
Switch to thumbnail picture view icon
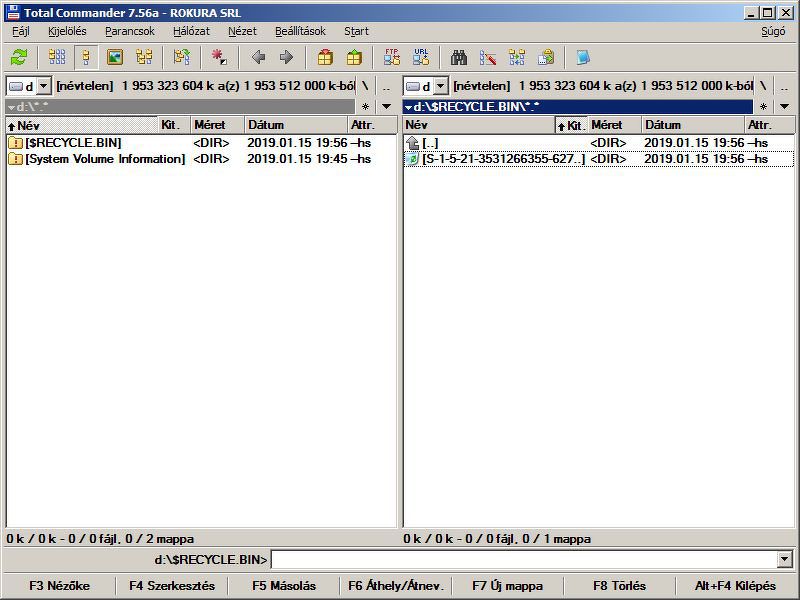pos(115,57)
